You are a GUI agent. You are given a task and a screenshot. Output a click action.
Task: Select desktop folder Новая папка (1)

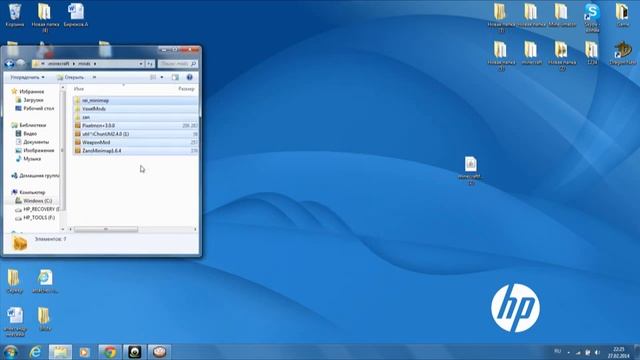click(x=501, y=17)
